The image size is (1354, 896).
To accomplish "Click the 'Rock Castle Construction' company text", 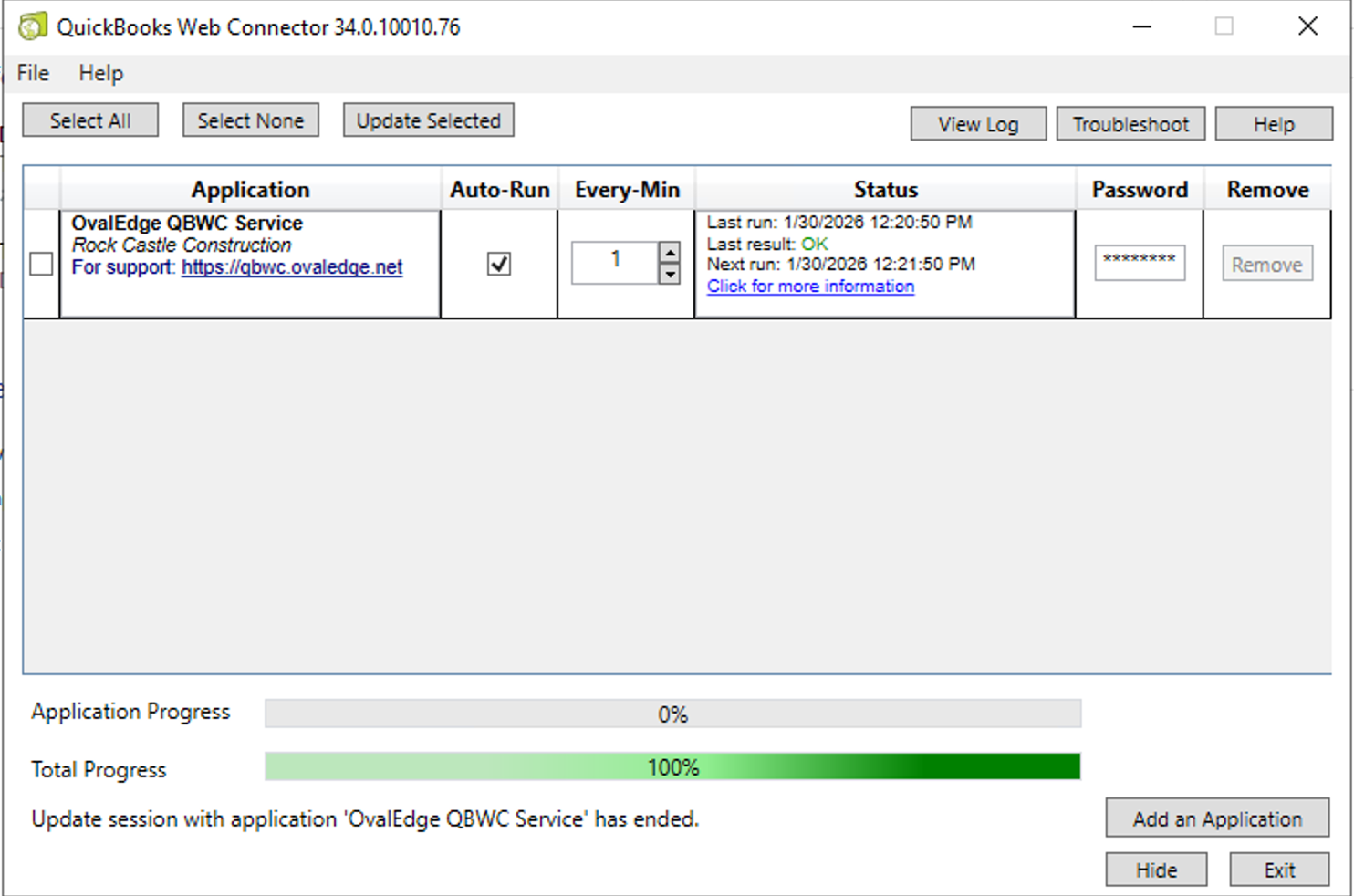I will pyautogui.click(x=182, y=245).
